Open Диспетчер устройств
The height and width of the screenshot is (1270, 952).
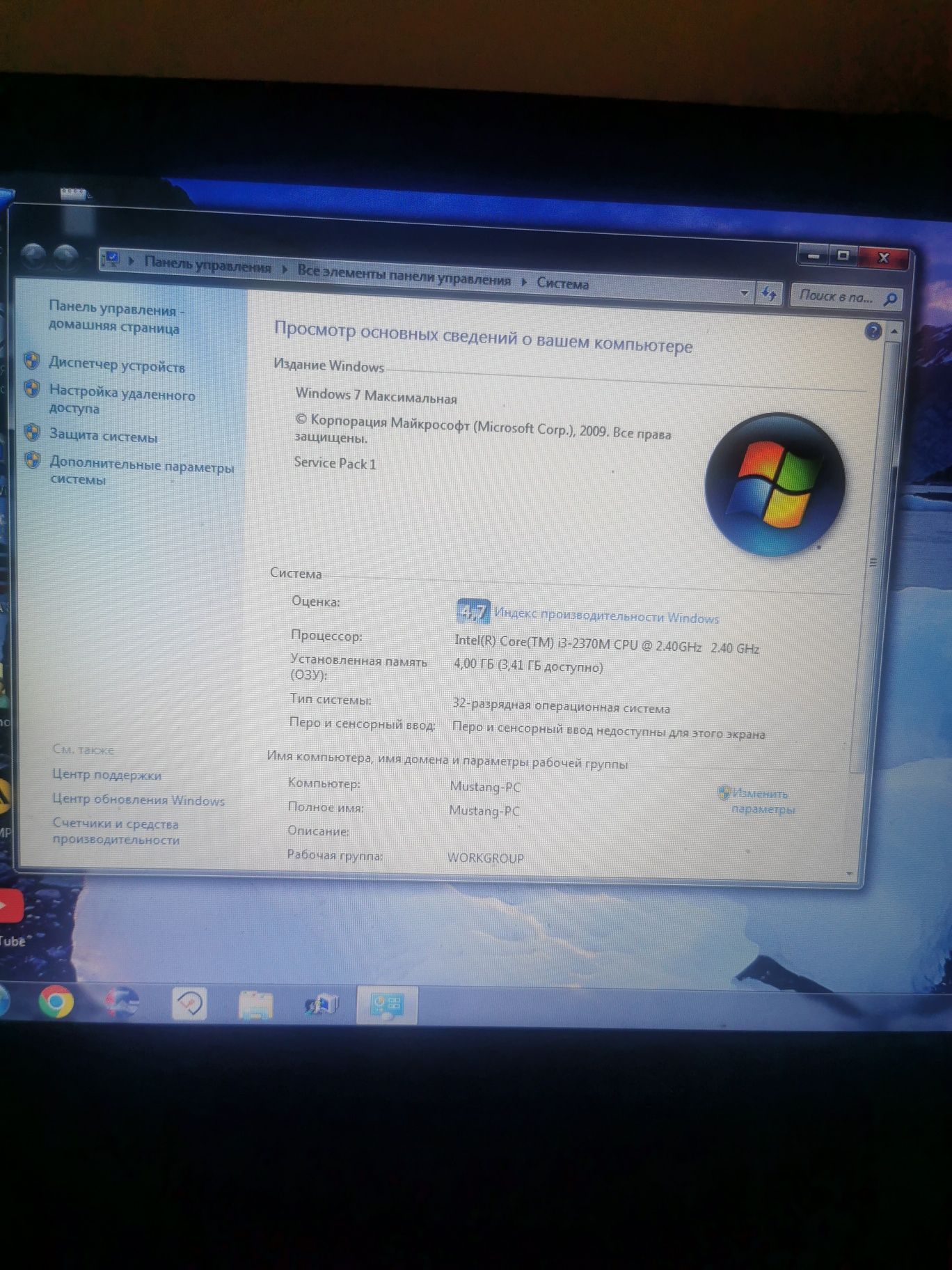(x=117, y=365)
